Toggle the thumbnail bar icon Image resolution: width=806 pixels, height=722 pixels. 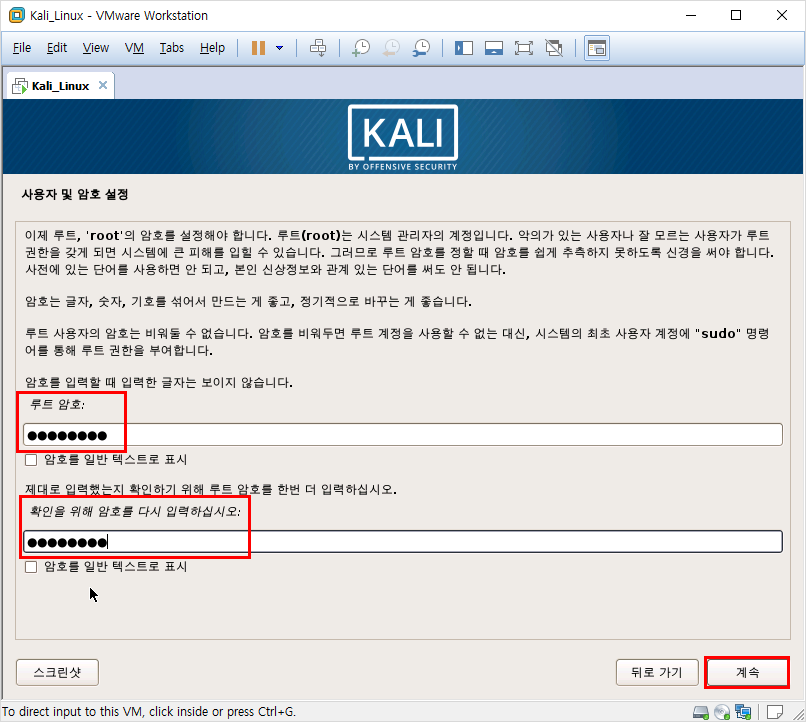(x=493, y=48)
